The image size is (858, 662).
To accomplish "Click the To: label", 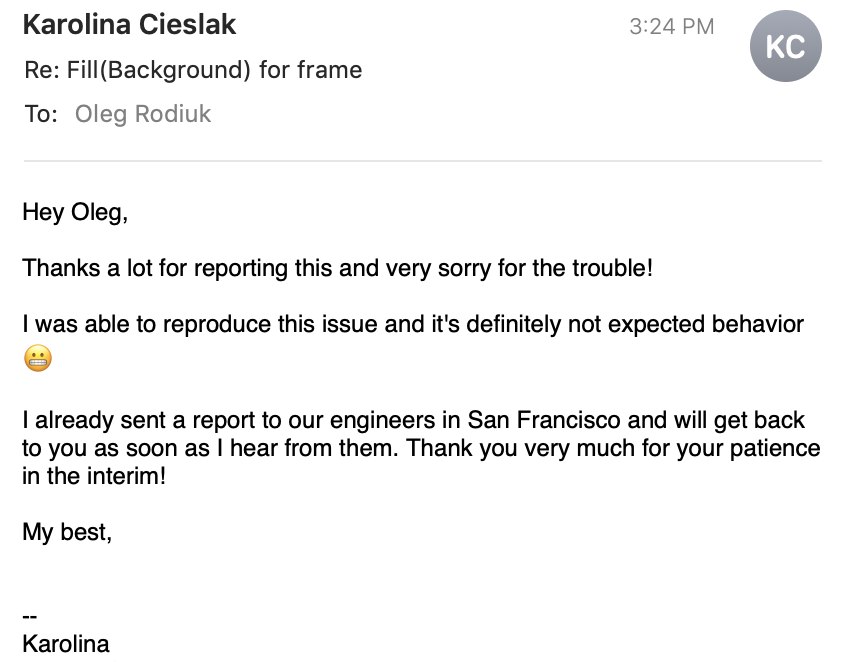I will (x=41, y=114).
